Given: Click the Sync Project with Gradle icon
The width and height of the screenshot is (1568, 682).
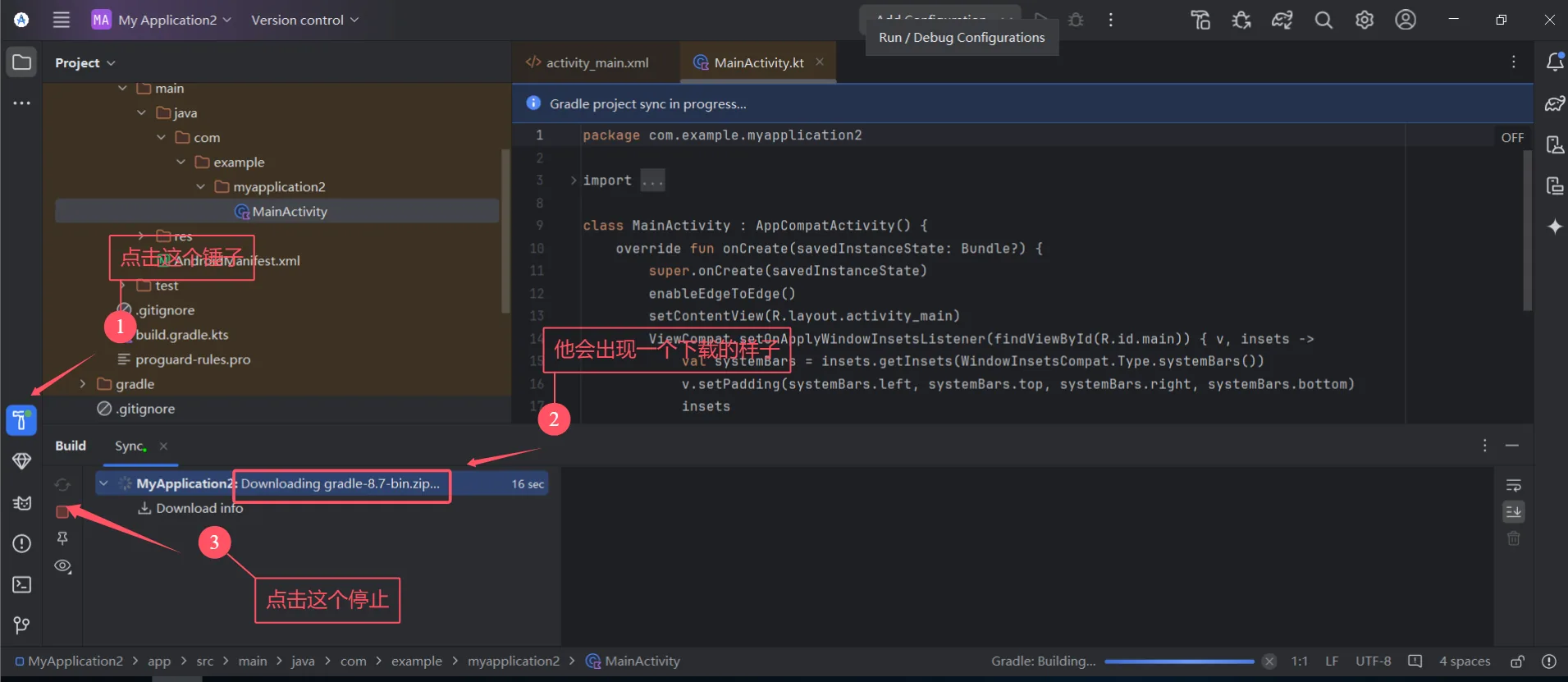Looking at the screenshot, I should pyautogui.click(x=1282, y=20).
